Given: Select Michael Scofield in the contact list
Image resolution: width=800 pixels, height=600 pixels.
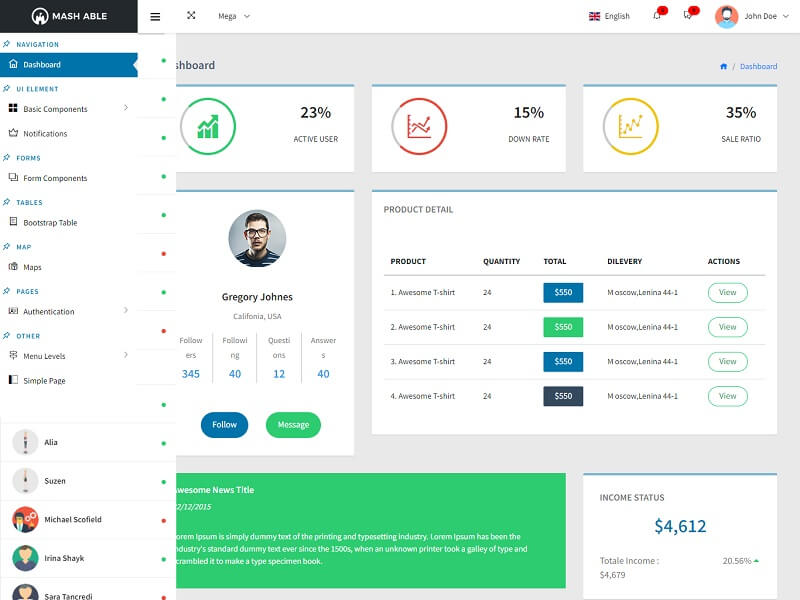Looking at the screenshot, I should coord(72,520).
